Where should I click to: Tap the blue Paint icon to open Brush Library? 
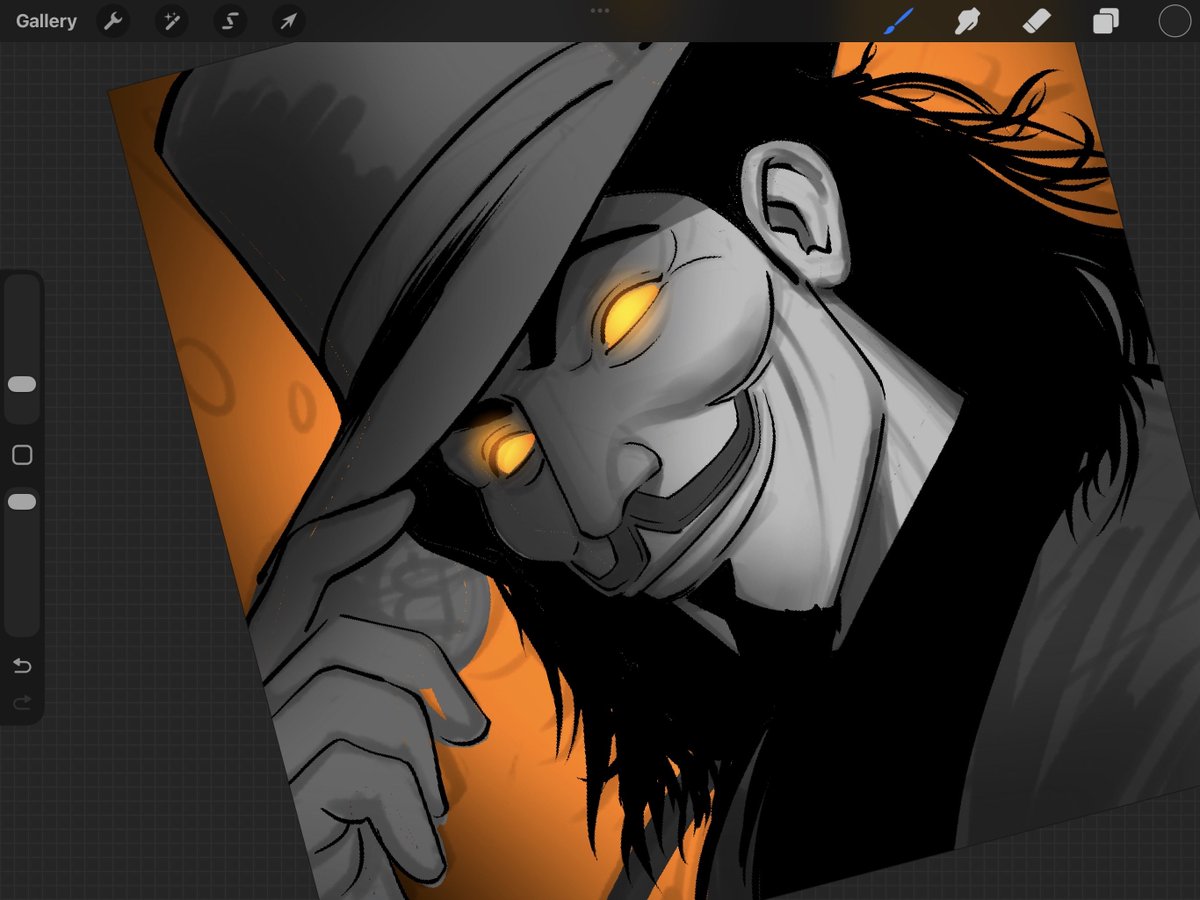pos(899,21)
